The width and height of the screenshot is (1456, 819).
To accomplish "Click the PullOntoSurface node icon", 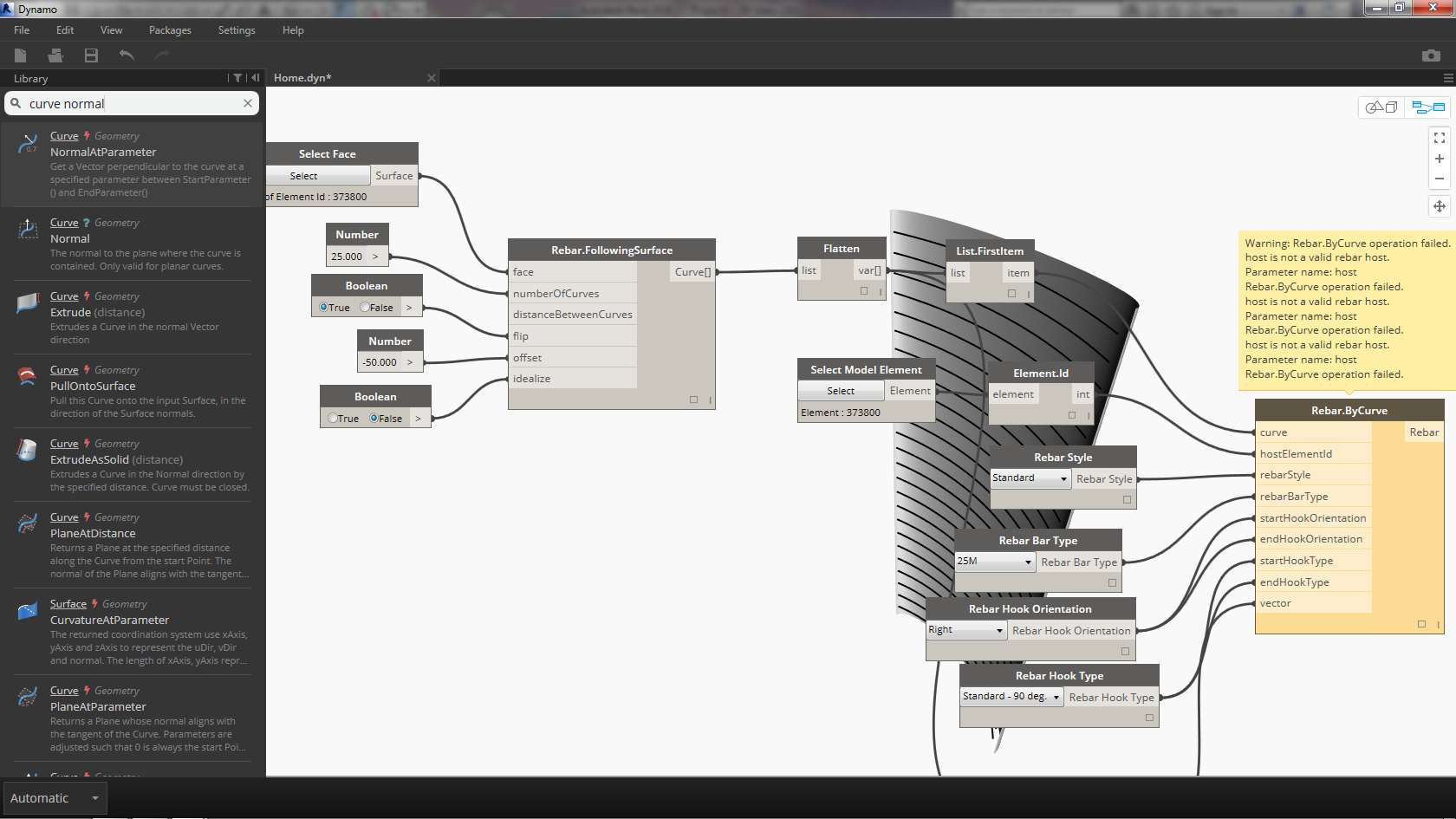I will tap(28, 376).
